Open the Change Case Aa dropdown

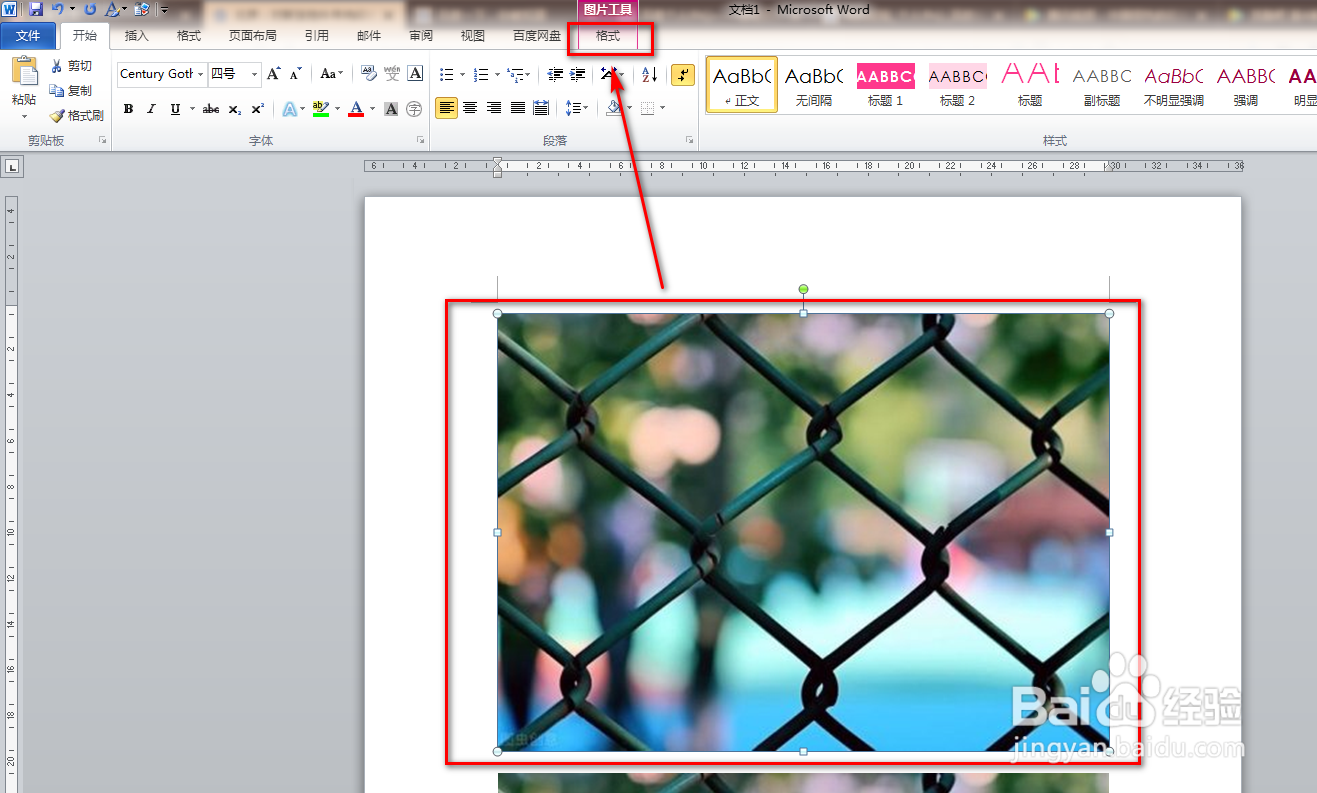click(331, 74)
